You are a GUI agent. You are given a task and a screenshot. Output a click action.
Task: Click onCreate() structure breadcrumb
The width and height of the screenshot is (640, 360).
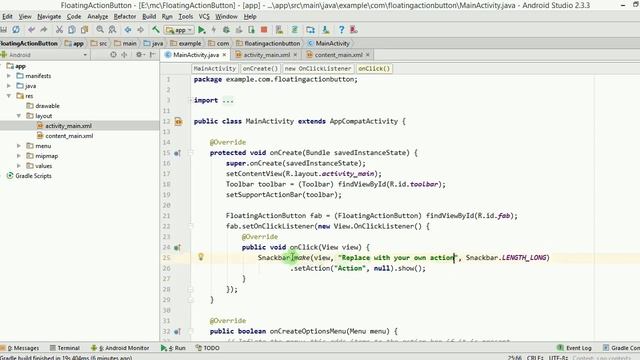click(x=260, y=69)
